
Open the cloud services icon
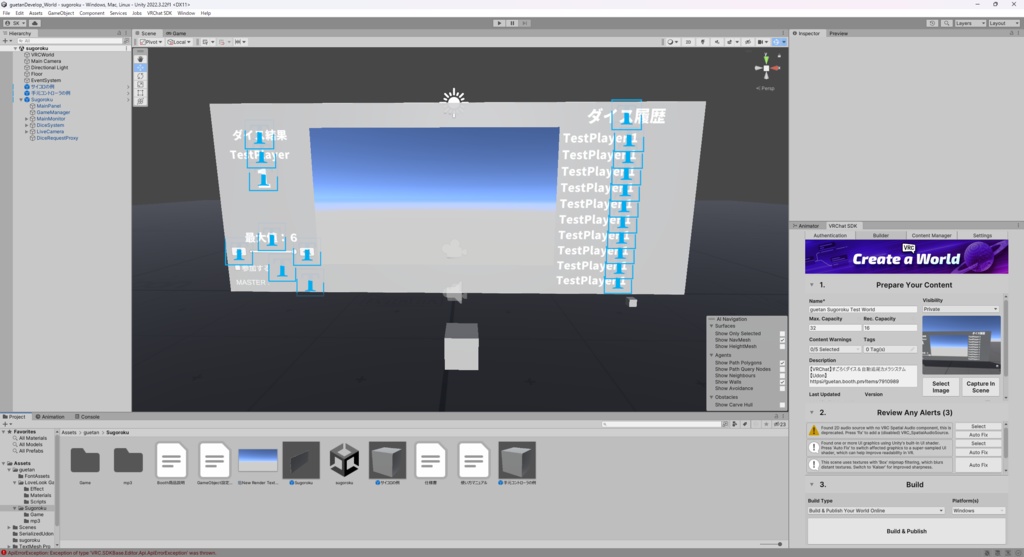pos(35,23)
